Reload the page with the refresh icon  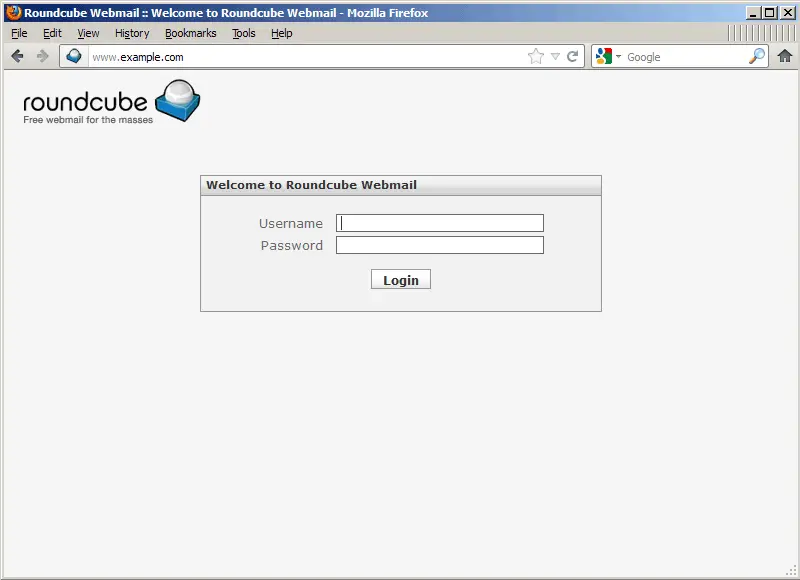click(572, 56)
